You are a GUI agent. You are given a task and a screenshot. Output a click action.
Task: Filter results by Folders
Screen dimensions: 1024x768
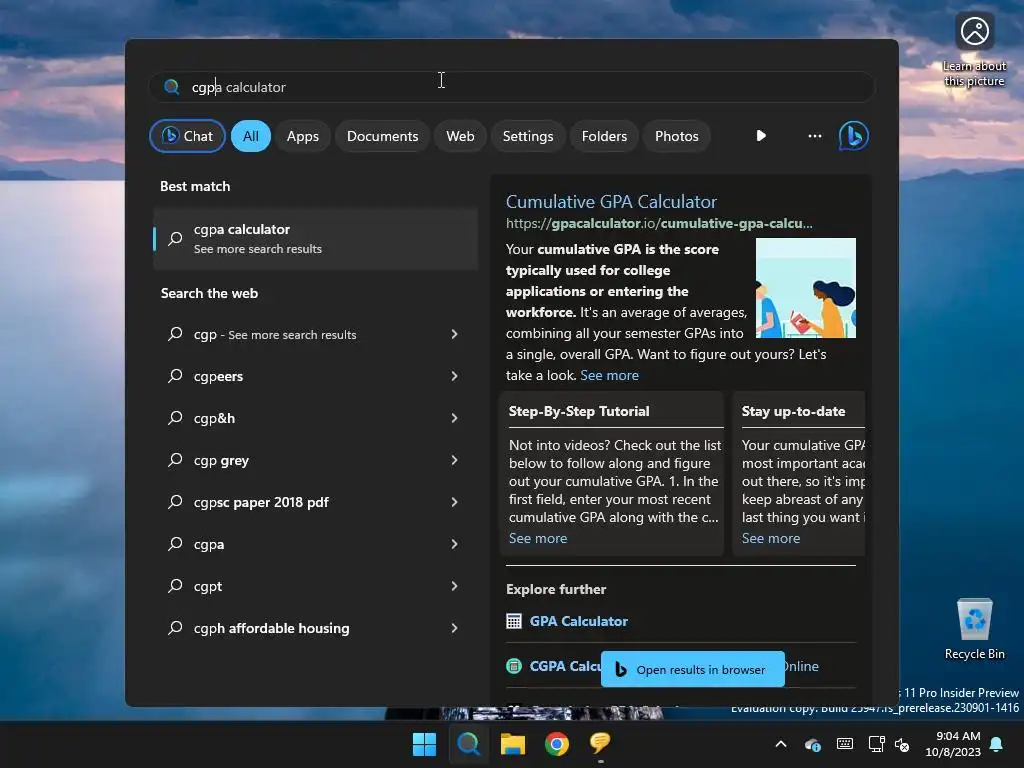[604, 136]
